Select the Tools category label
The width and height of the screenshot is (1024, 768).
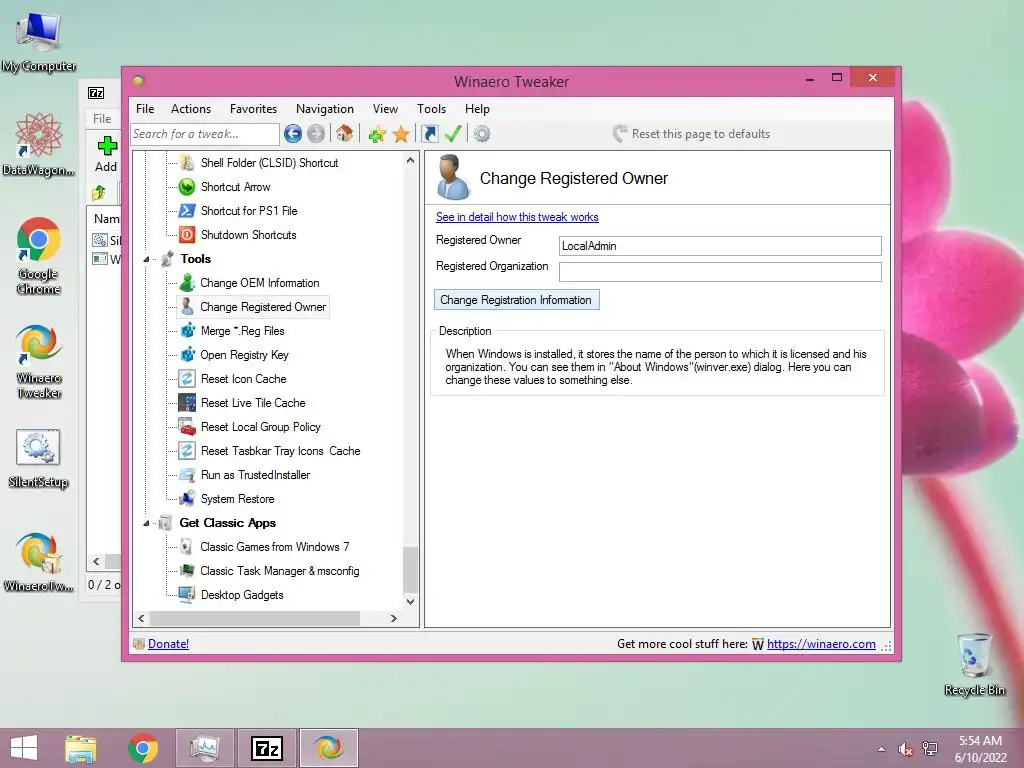tap(196, 259)
